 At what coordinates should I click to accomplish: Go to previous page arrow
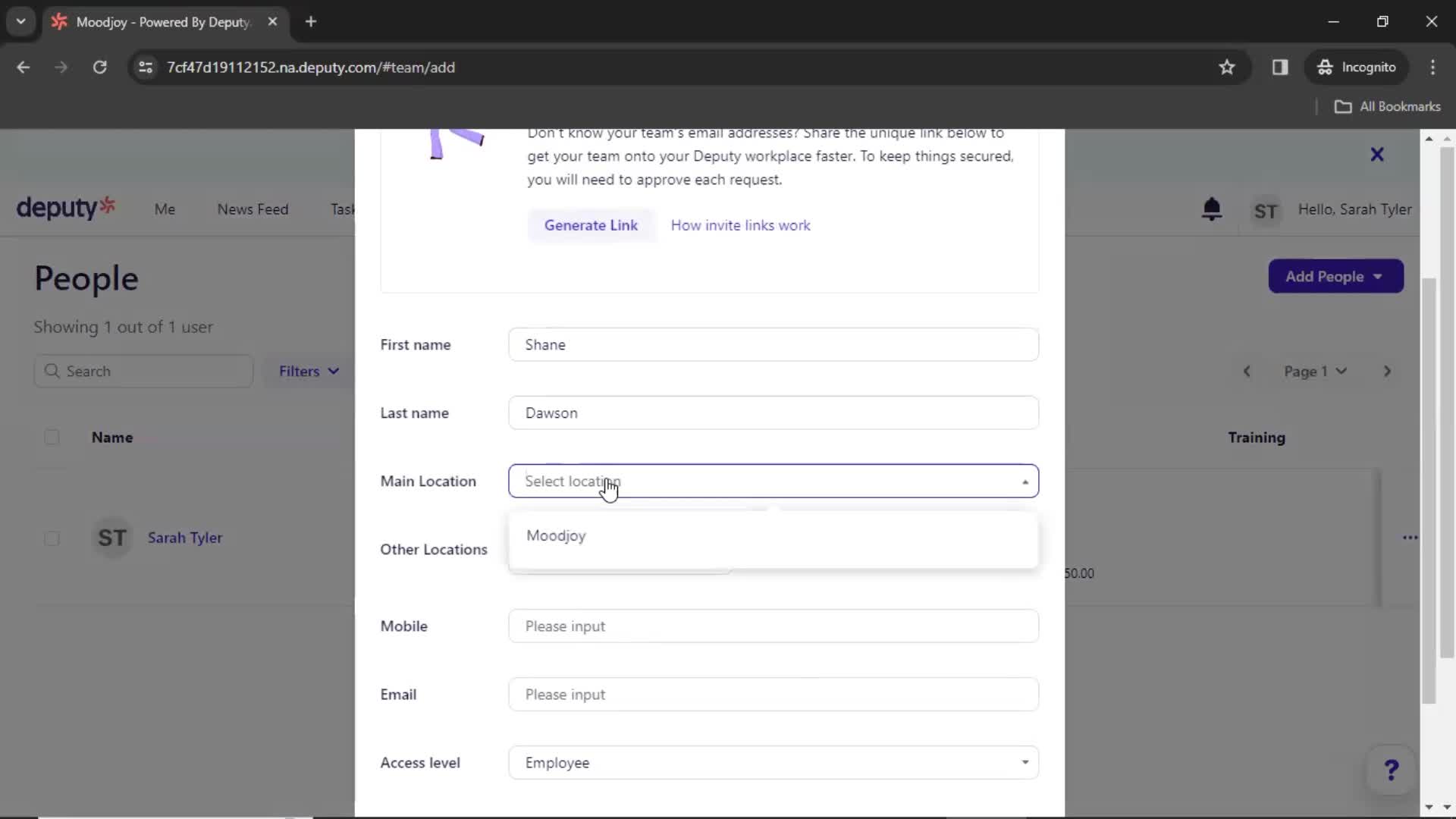[x=1247, y=372]
